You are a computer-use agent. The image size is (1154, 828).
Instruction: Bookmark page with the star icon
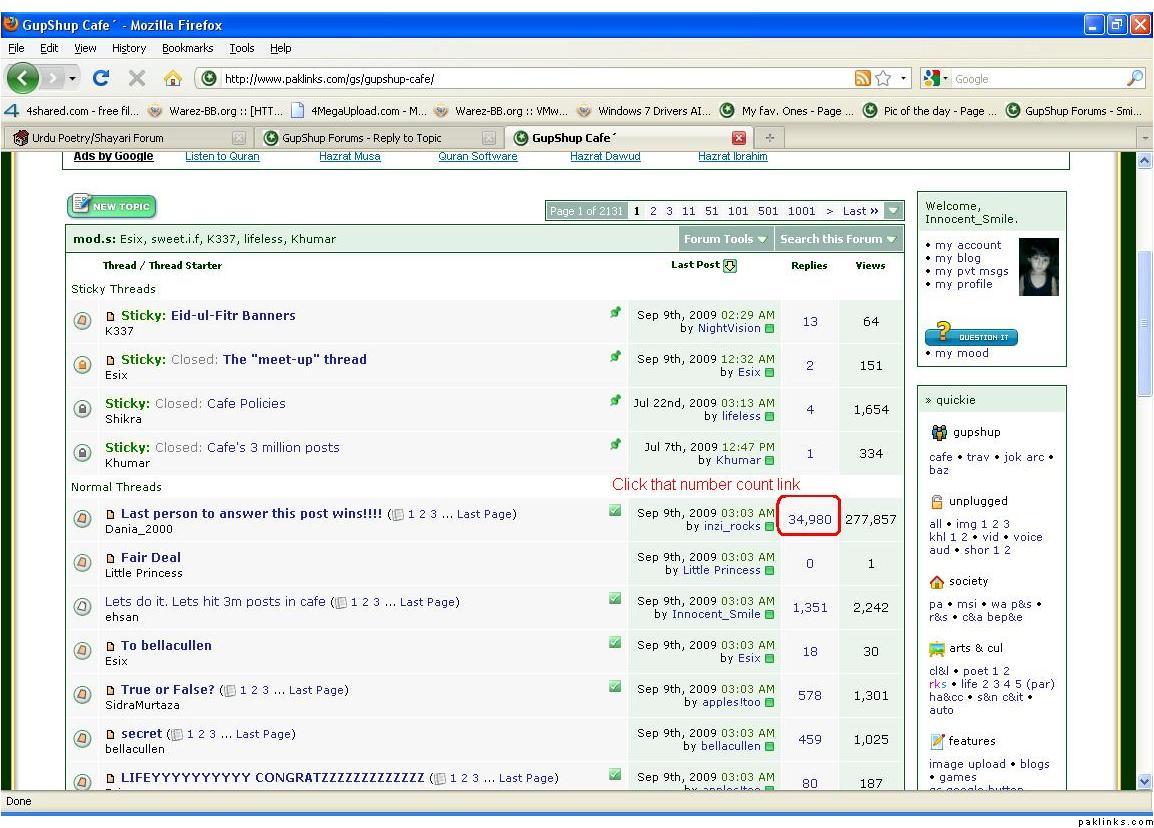pos(884,79)
